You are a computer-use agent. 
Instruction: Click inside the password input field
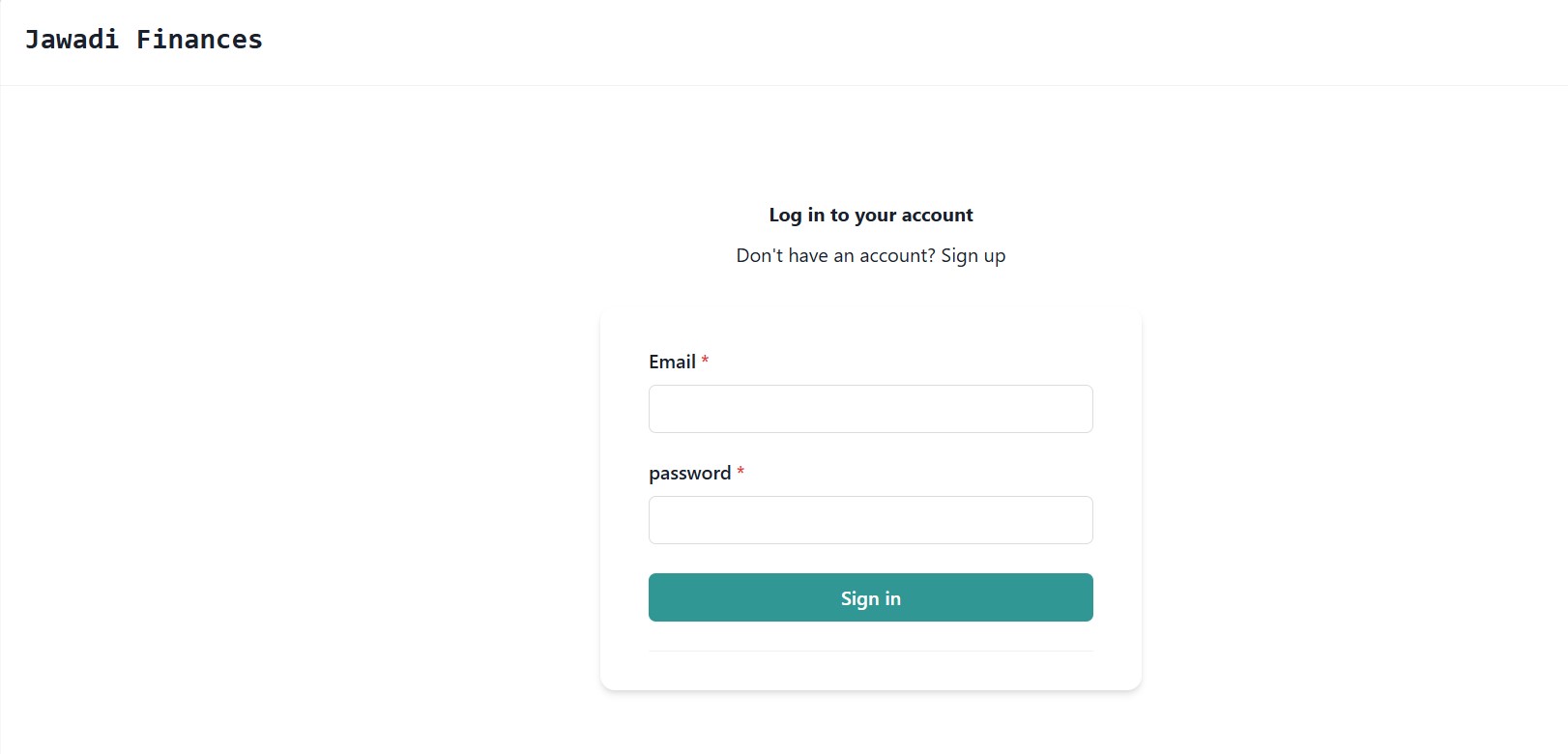point(869,519)
